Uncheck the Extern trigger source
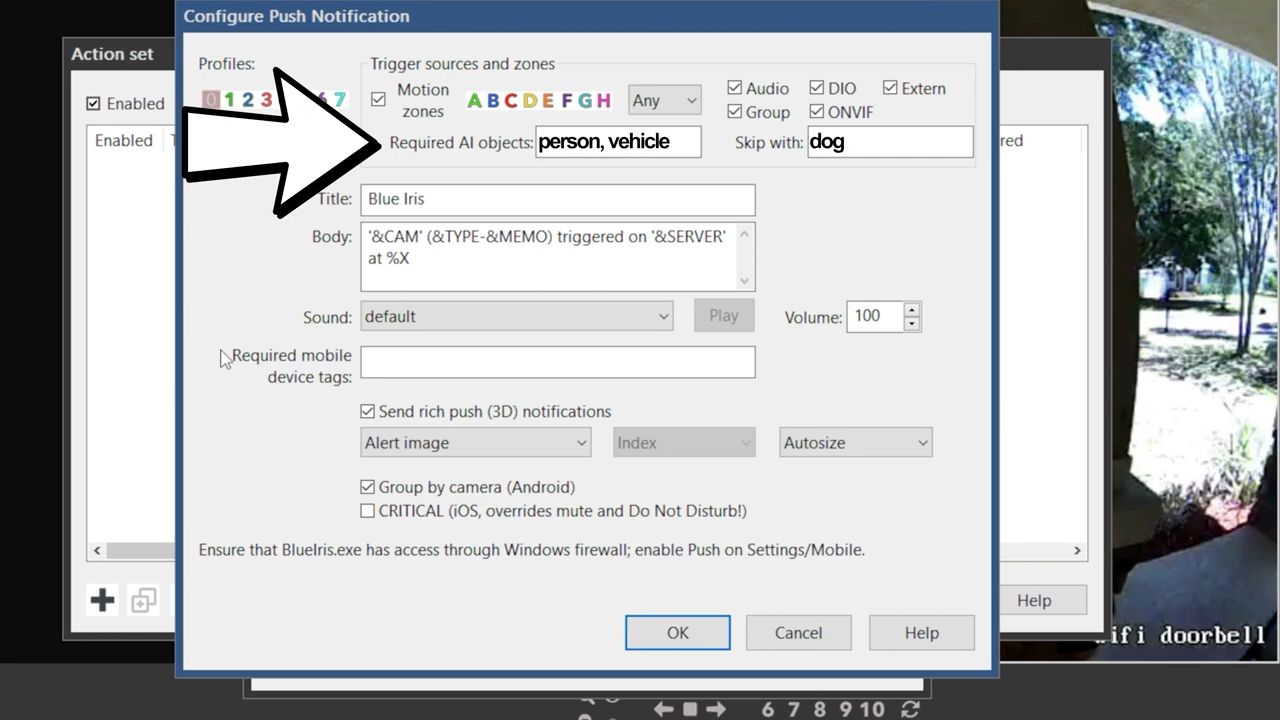Image resolution: width=1280 pixels, height=720 pixels. point(890,88)
